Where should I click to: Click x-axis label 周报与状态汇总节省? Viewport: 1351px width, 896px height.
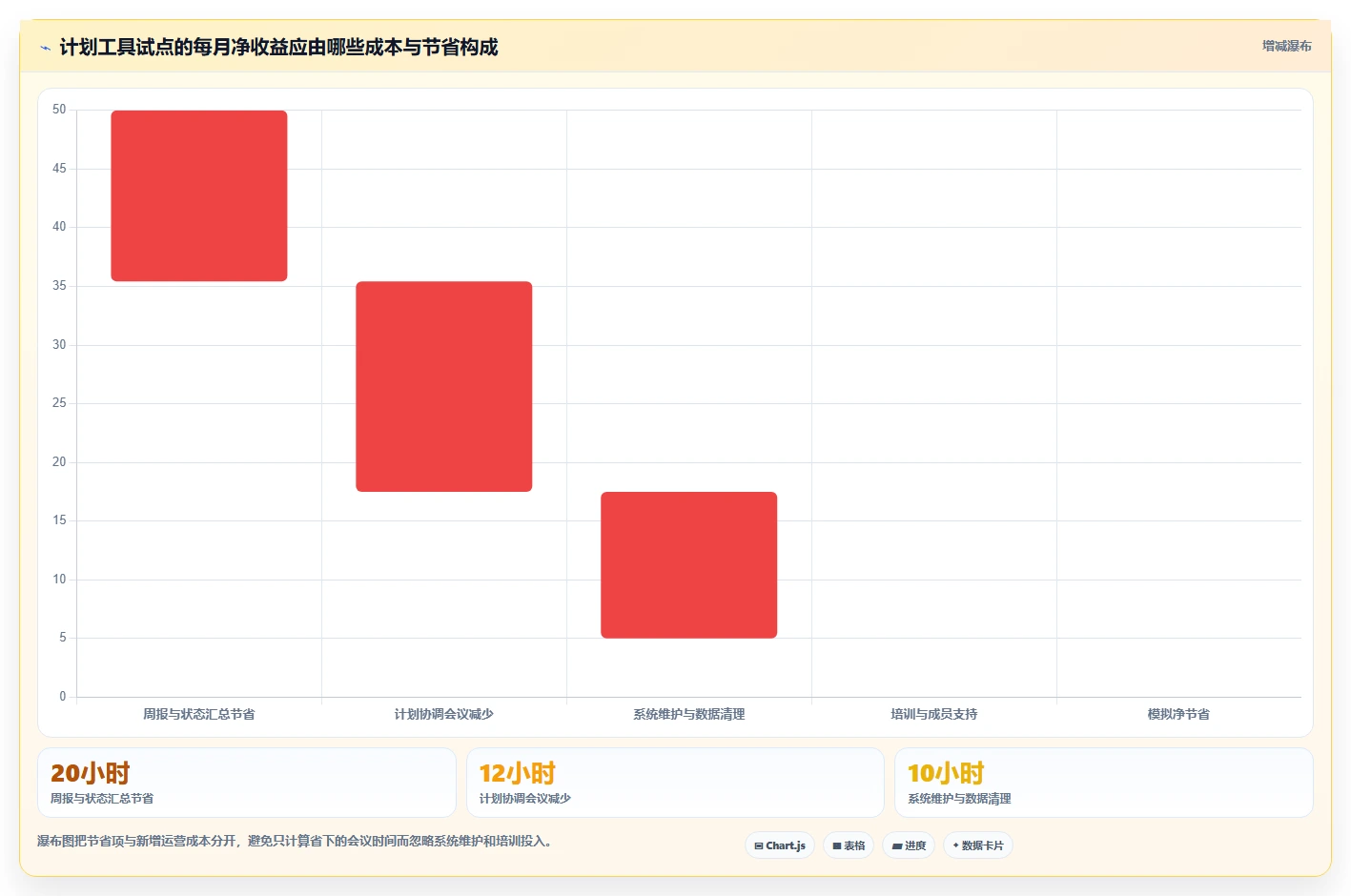pos(199,714)
